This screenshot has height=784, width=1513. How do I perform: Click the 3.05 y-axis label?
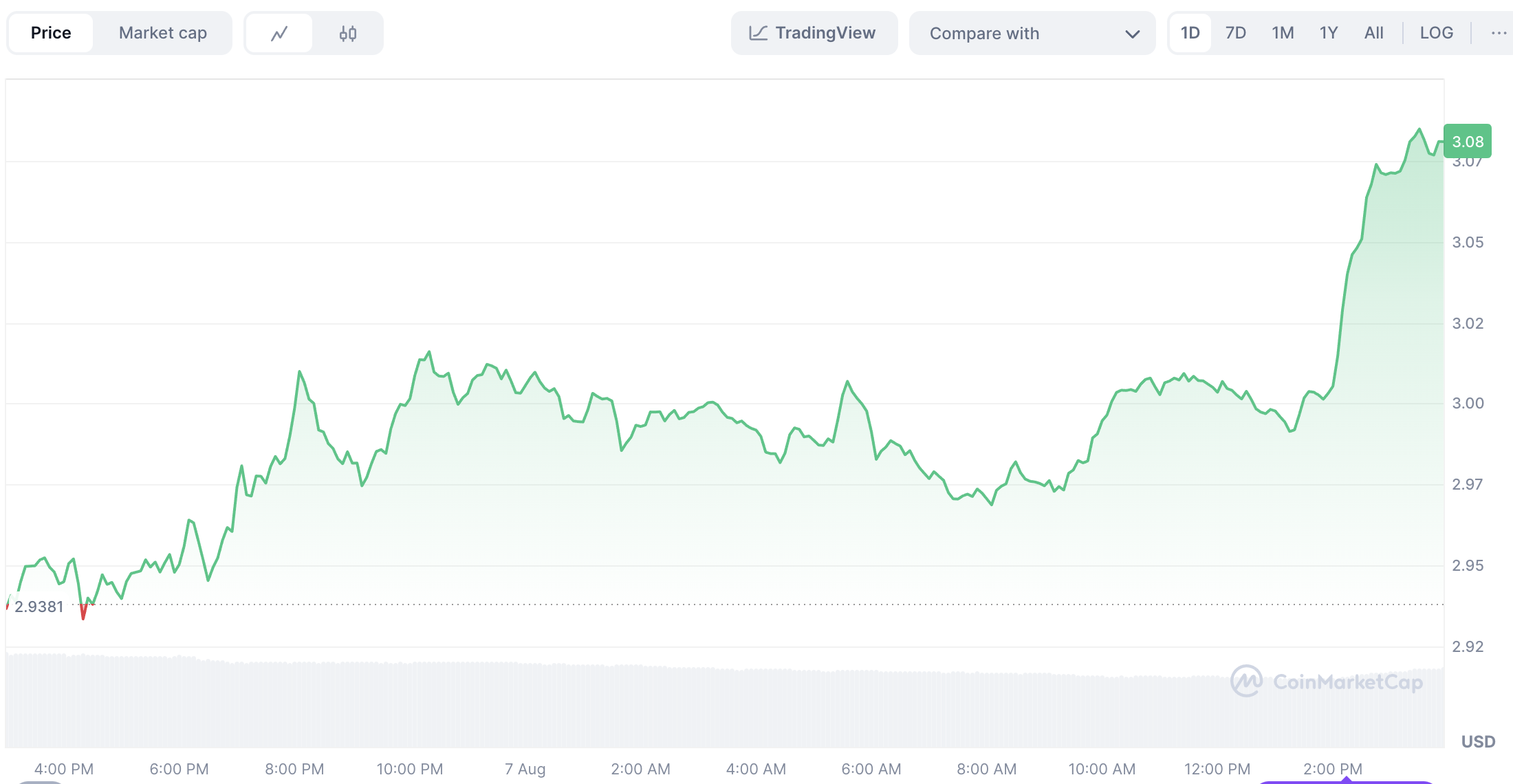point(1468,242)
